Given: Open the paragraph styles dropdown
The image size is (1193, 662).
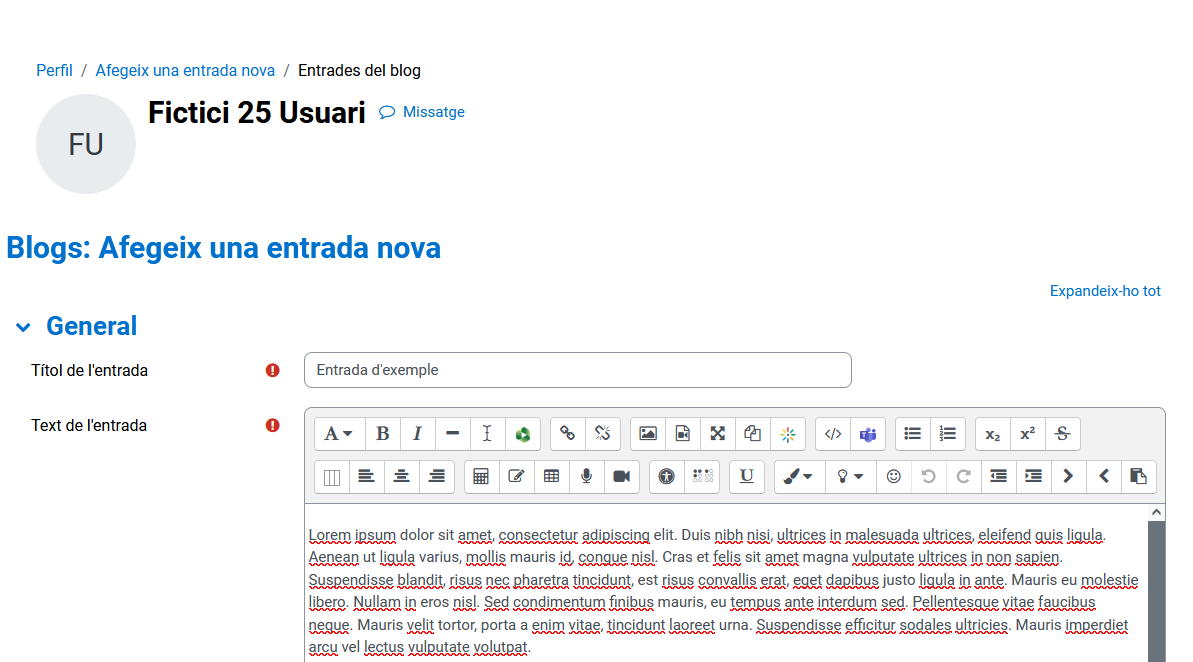Looking at the screenshot, I should point(339,434).
